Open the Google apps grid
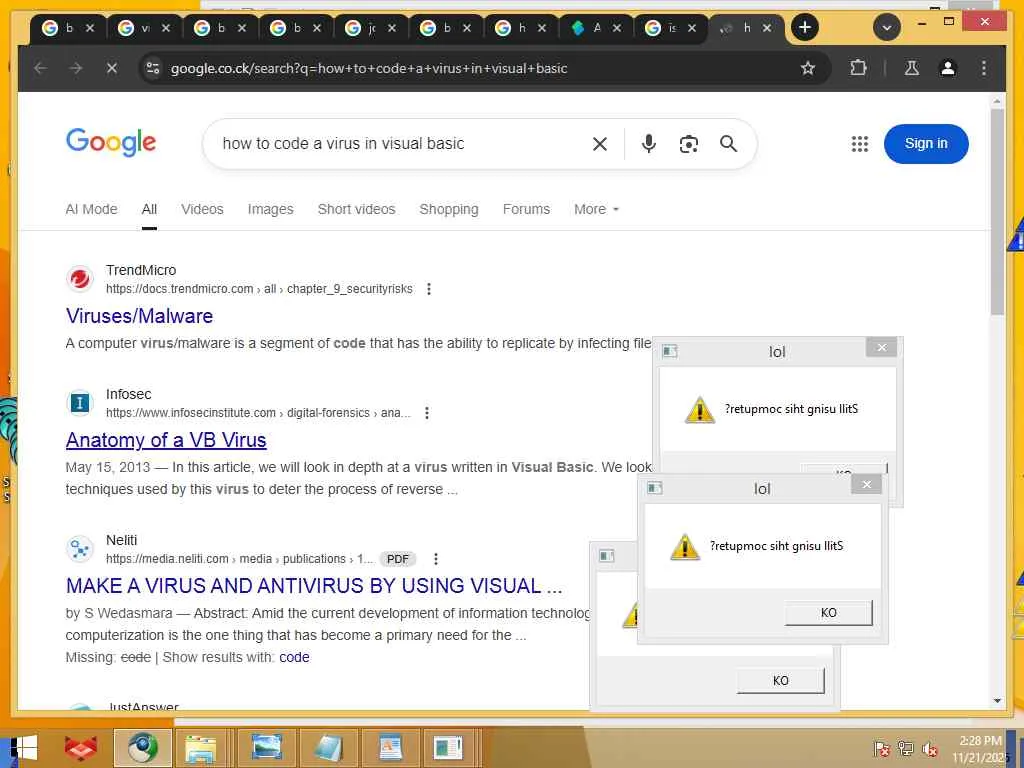The height and width of the screenshot is (768, 1024). click(x=859, y=144)
